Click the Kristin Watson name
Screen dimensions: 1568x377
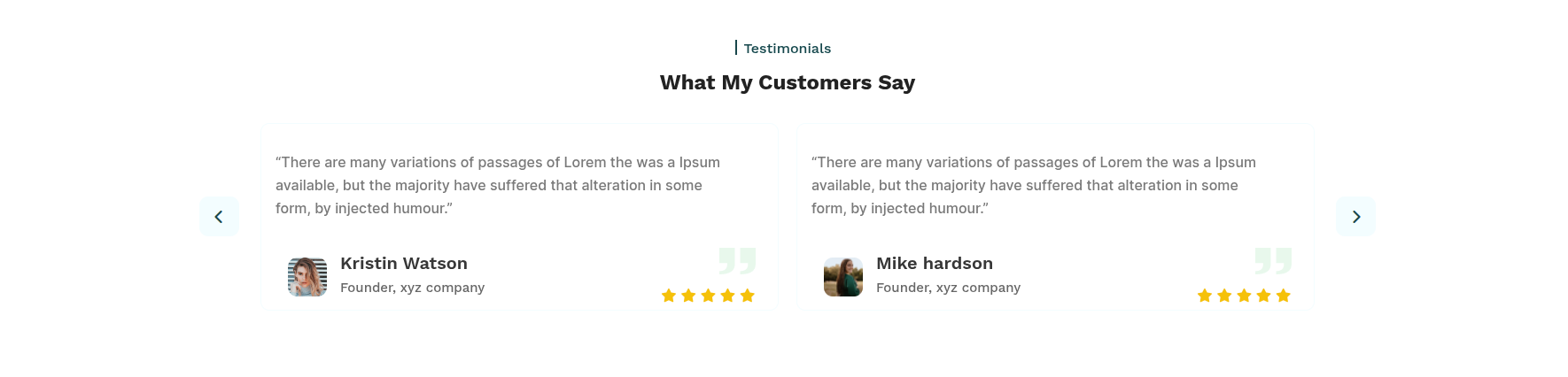click(x=404, y=264)
